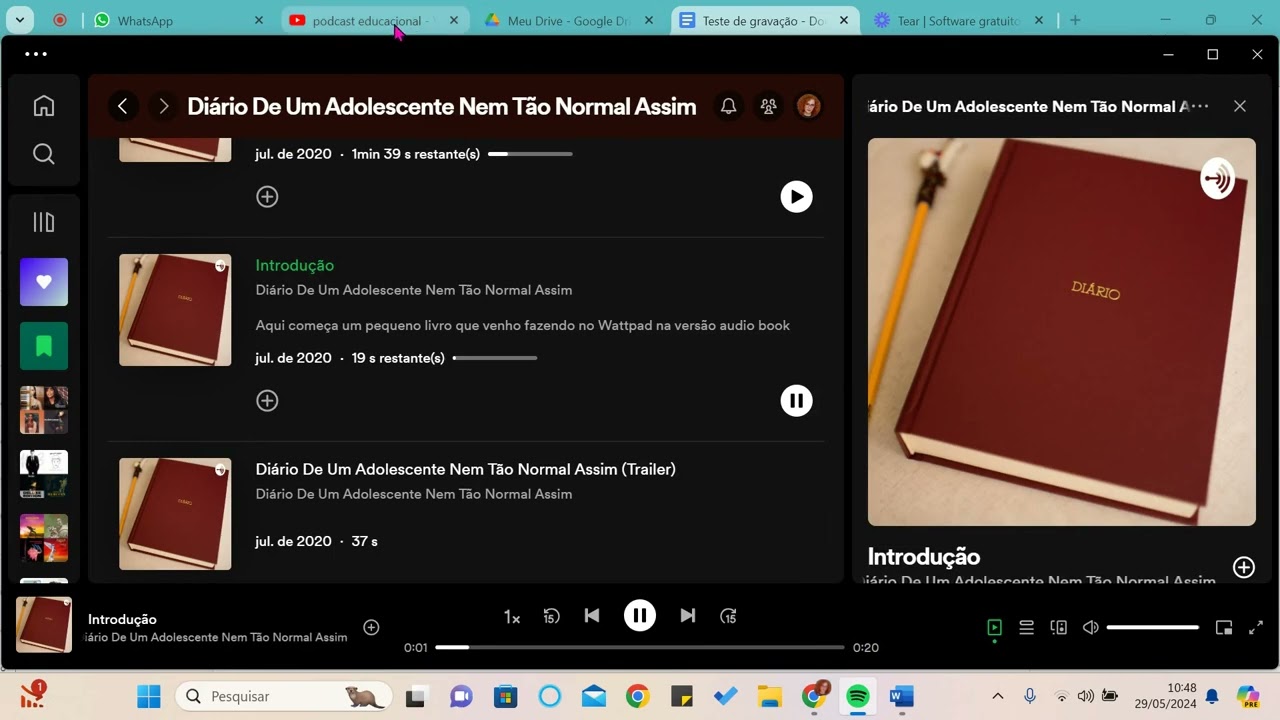Add Introdução via Now Playing panel plus
Viewport: 1280px width, 720px height.
click(1244, 568)
